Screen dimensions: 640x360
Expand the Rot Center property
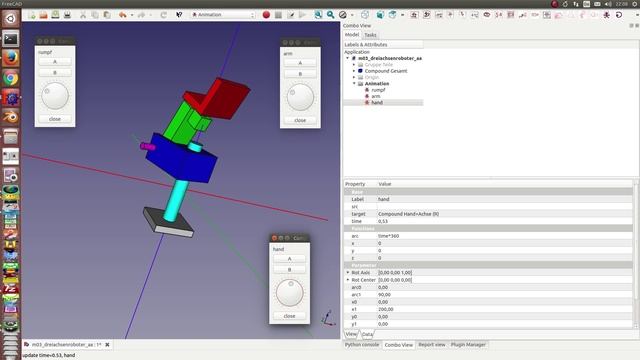348,280
